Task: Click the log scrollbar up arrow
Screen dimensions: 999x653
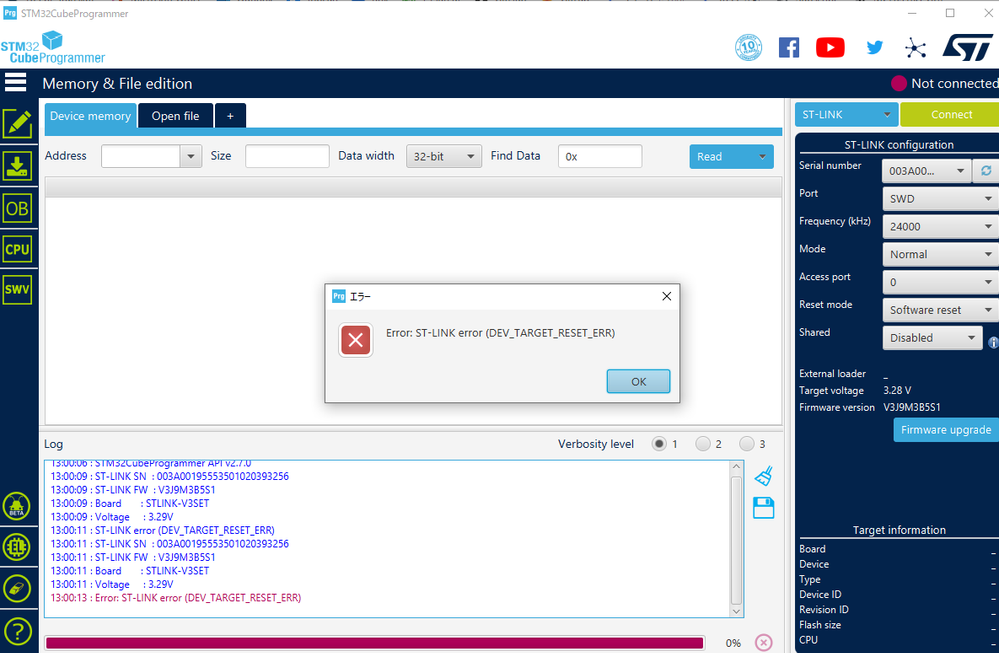Action: click(x=736, y=467)
